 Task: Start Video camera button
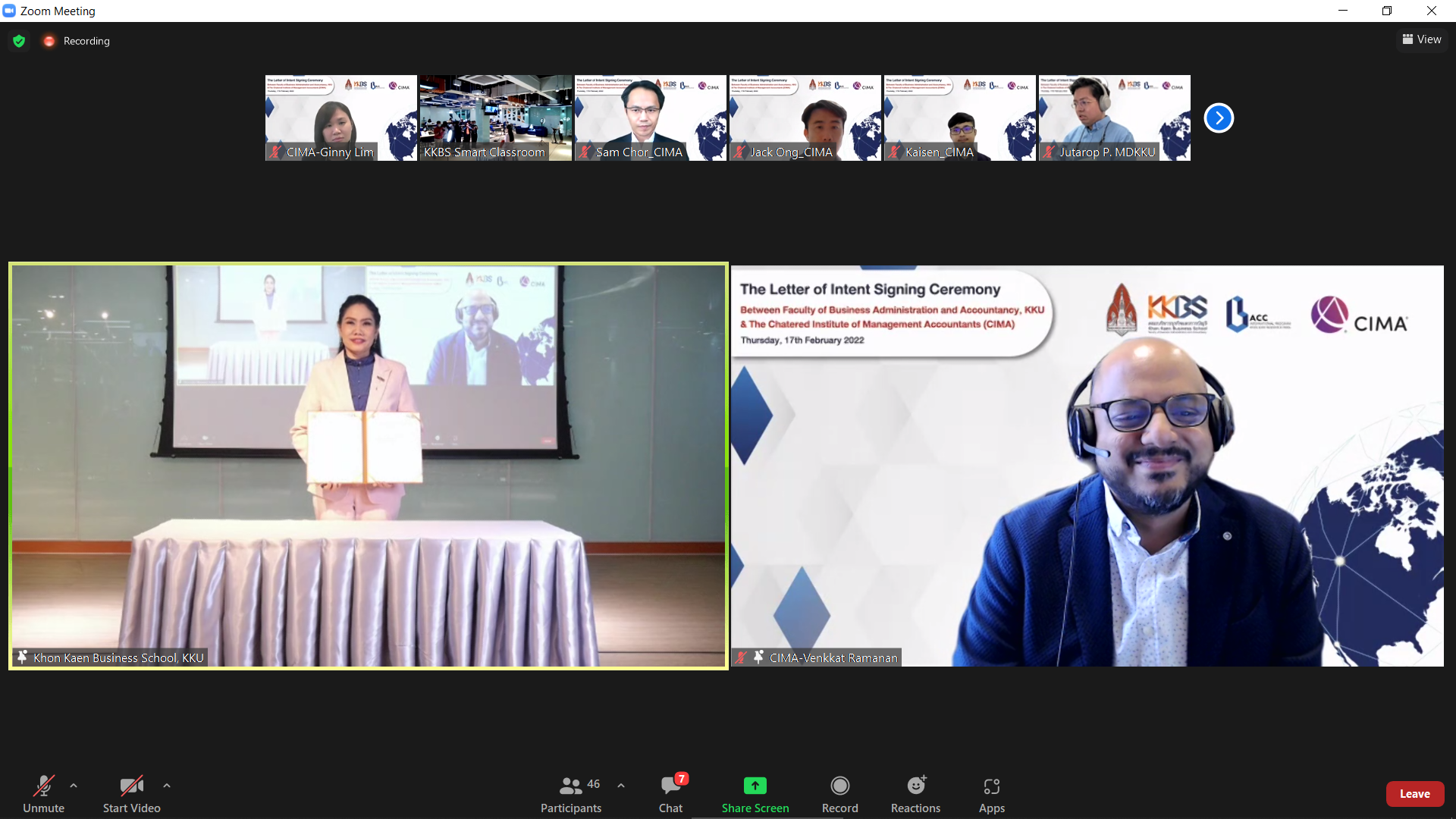(131, 793)
